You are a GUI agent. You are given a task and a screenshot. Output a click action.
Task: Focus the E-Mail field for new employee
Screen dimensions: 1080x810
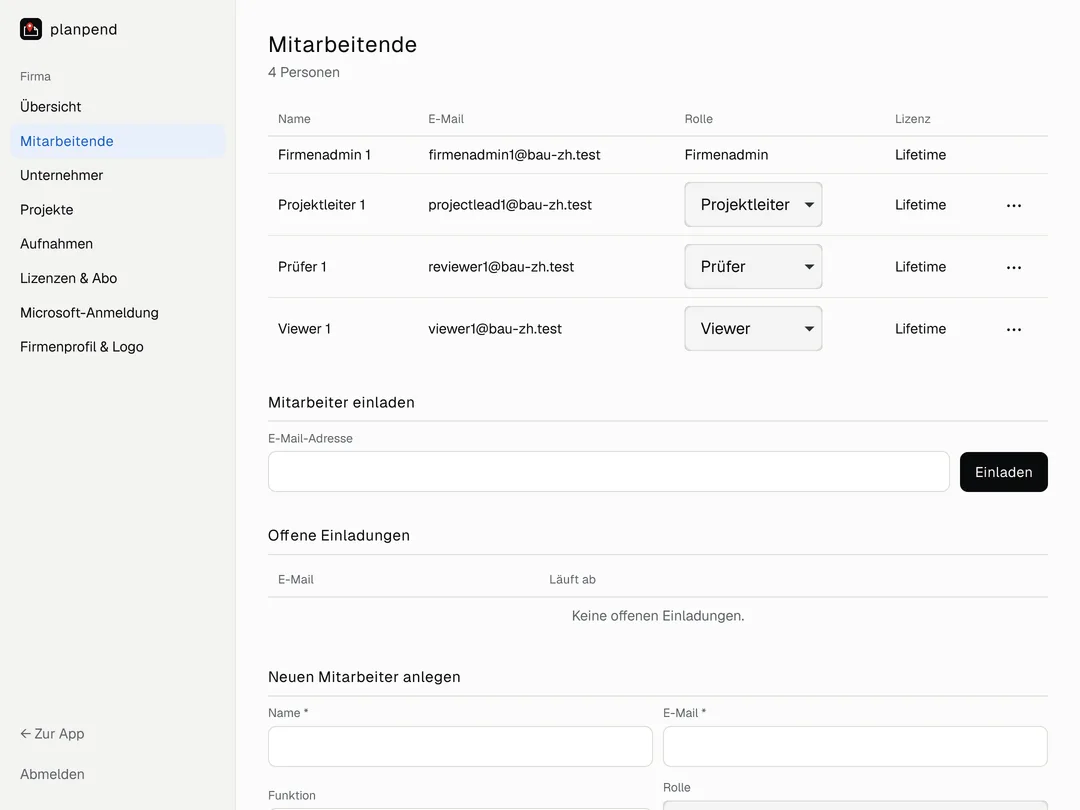tap(855, 747)
